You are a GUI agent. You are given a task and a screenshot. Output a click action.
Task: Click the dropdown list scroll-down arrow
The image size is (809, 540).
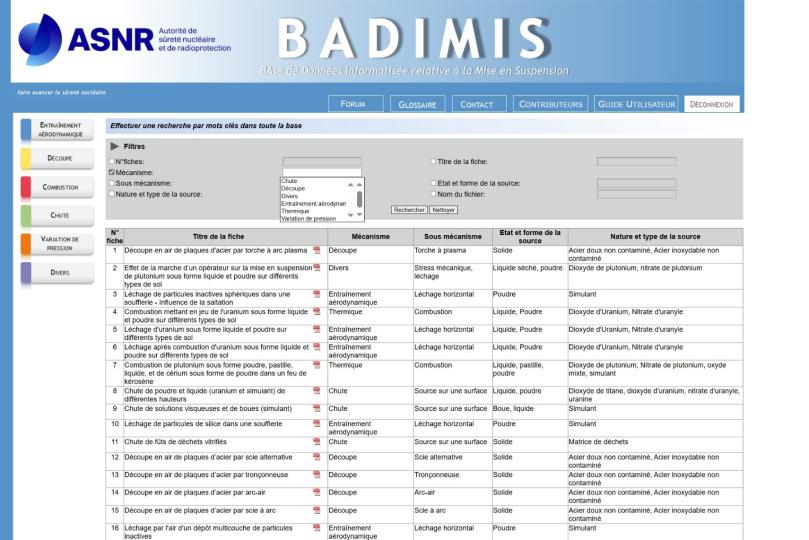coord(360,215)
